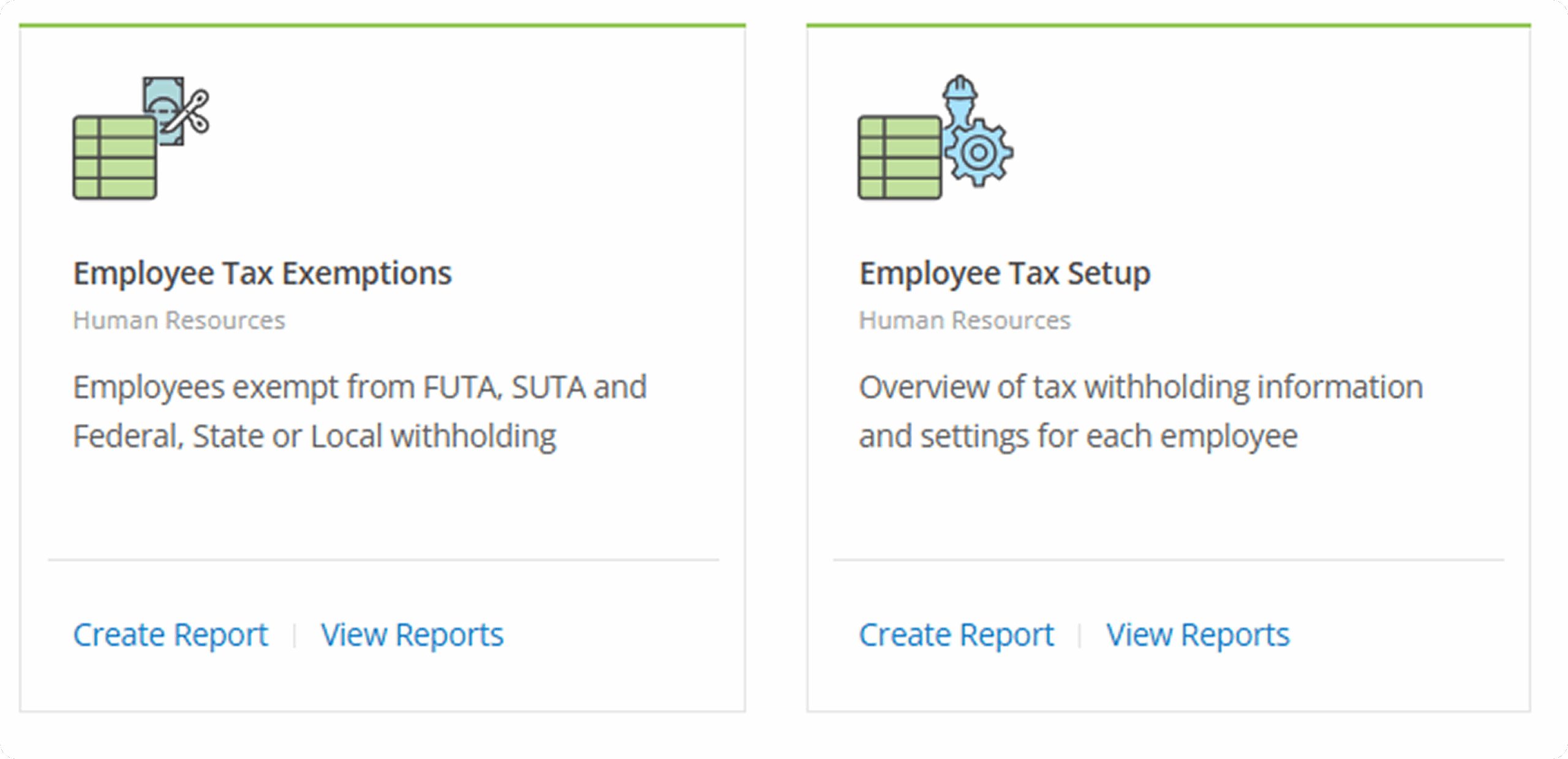Click the green table in Tax Setup icon
Viewport: 1568px width, 759px height.
(x=899, y=158)
